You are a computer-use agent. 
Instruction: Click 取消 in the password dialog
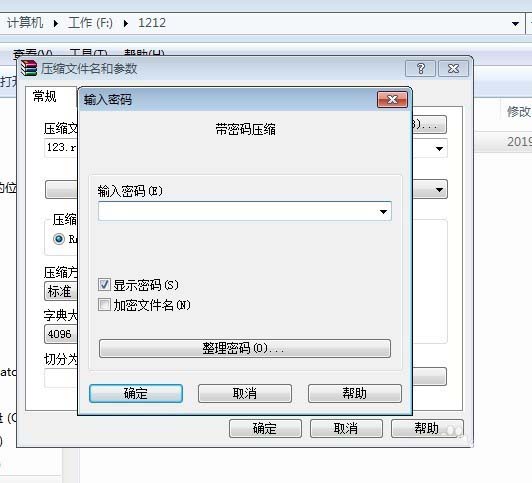tap(245, 393)
